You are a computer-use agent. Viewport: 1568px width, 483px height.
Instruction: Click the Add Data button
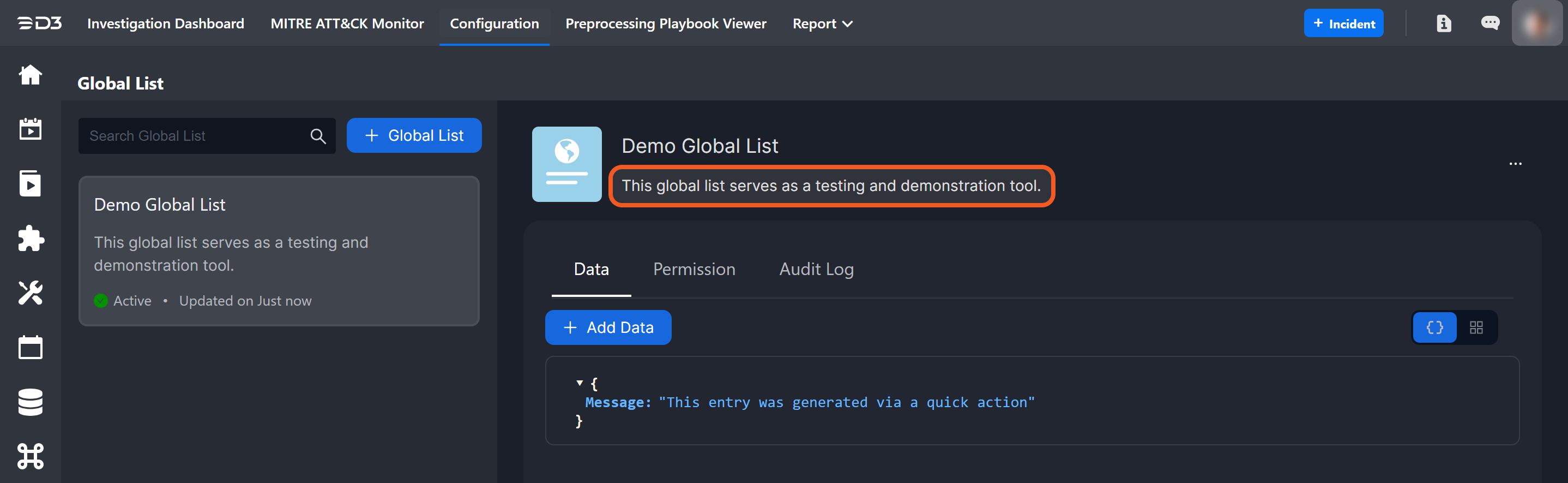608,327
